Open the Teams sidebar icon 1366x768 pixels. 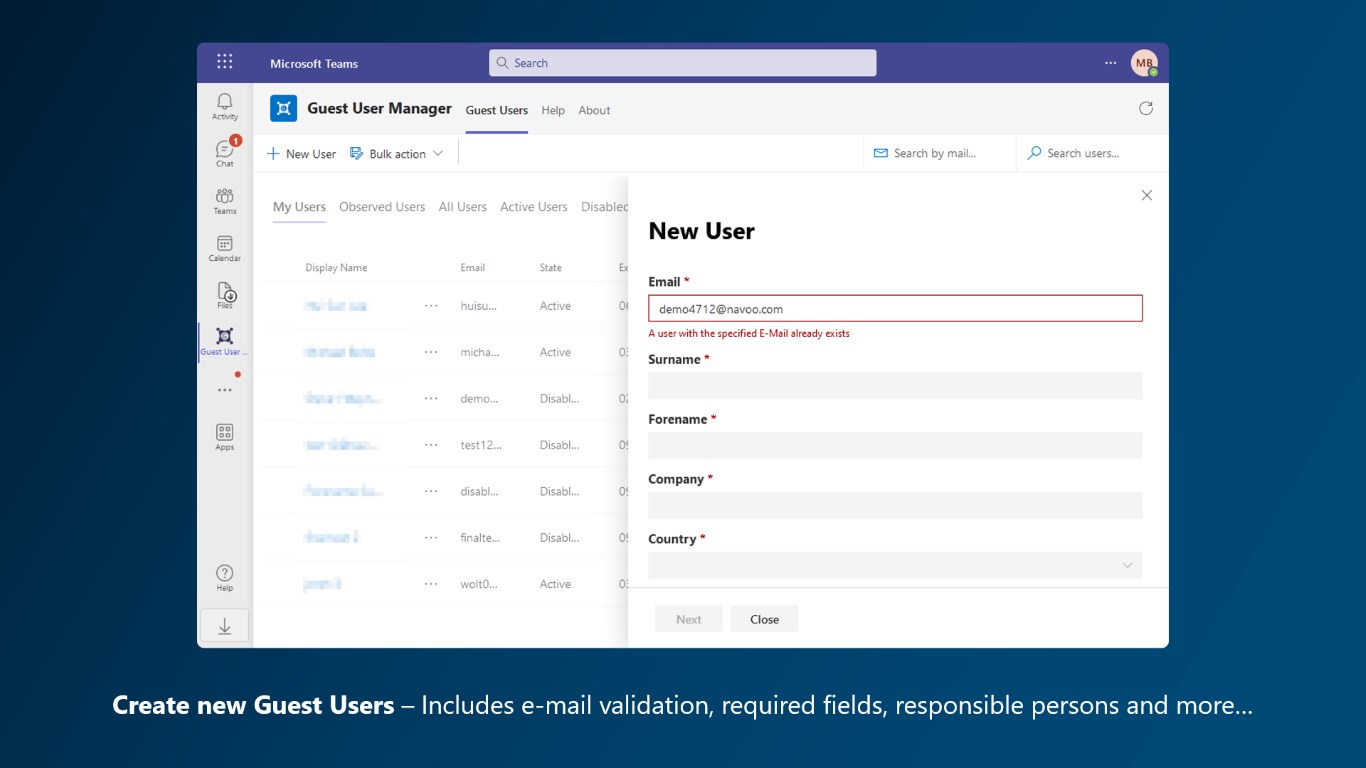tap(225, 198)
